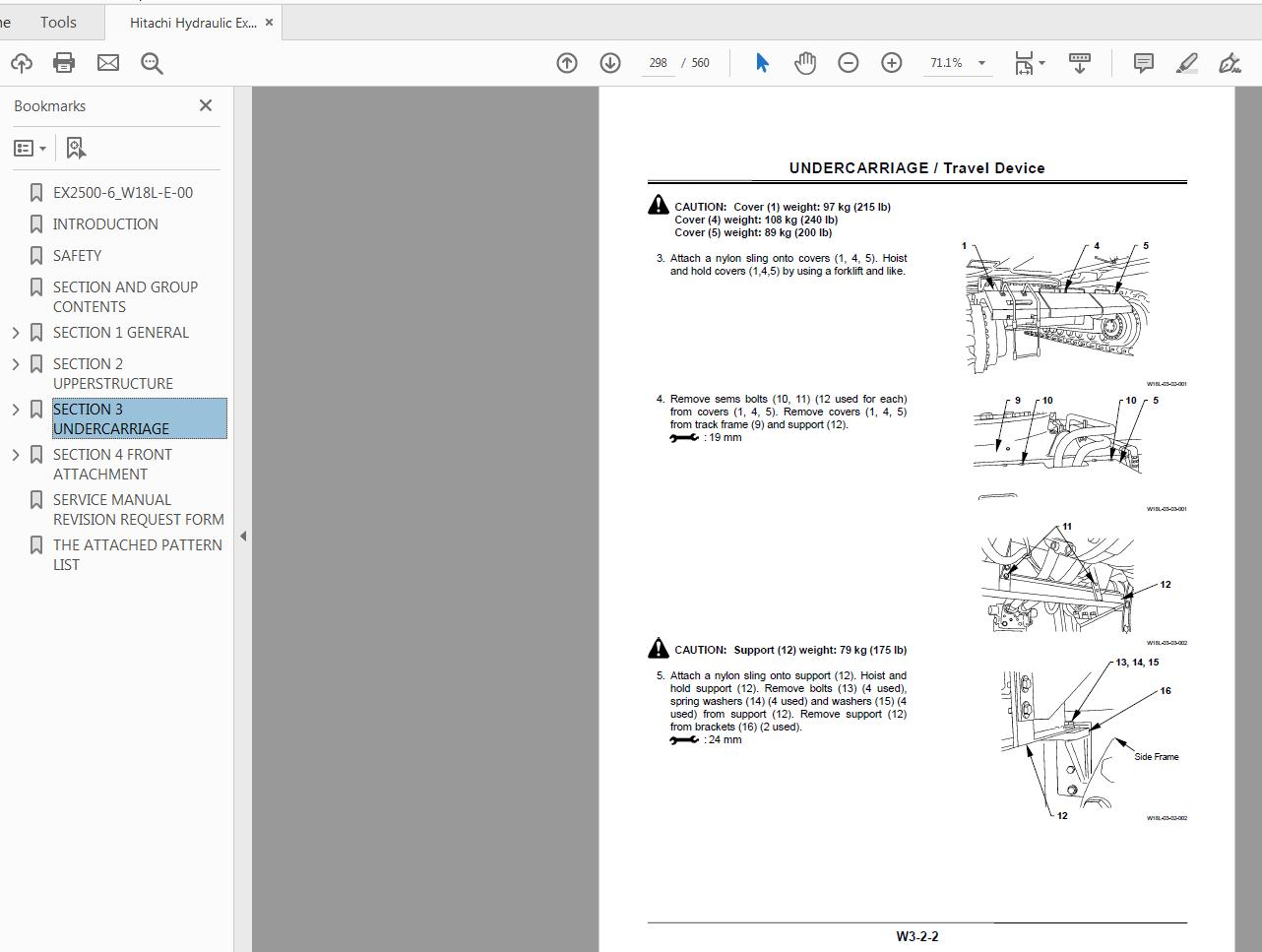Jump to the INTRODUCTION bookmark

pyautogui.click(x=105, y=224)
